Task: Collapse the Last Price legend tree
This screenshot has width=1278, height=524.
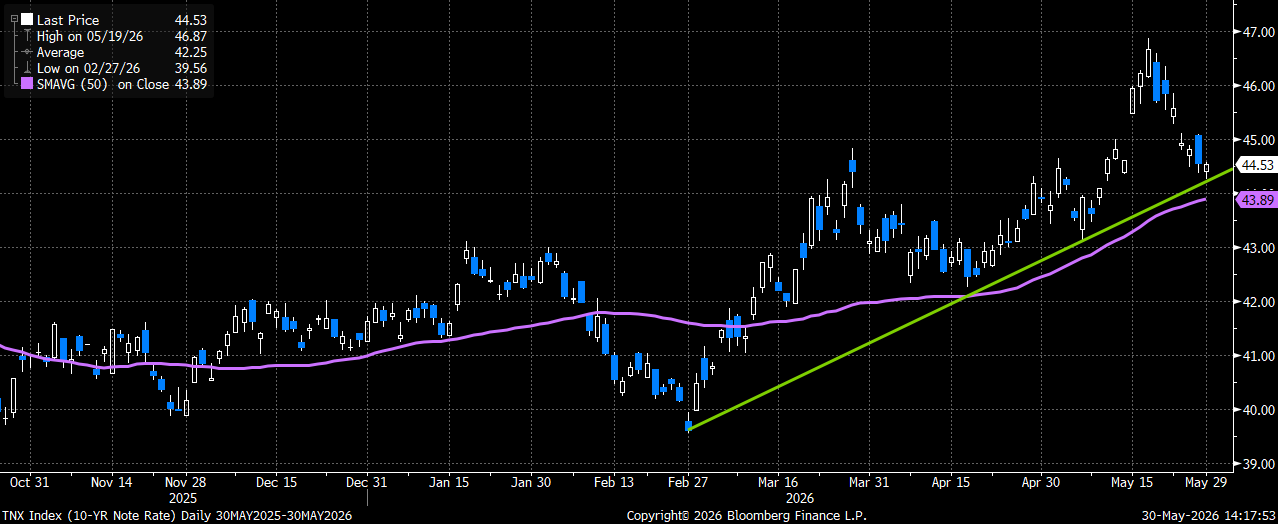Action: pyautogui.click(x=12, y=19)
